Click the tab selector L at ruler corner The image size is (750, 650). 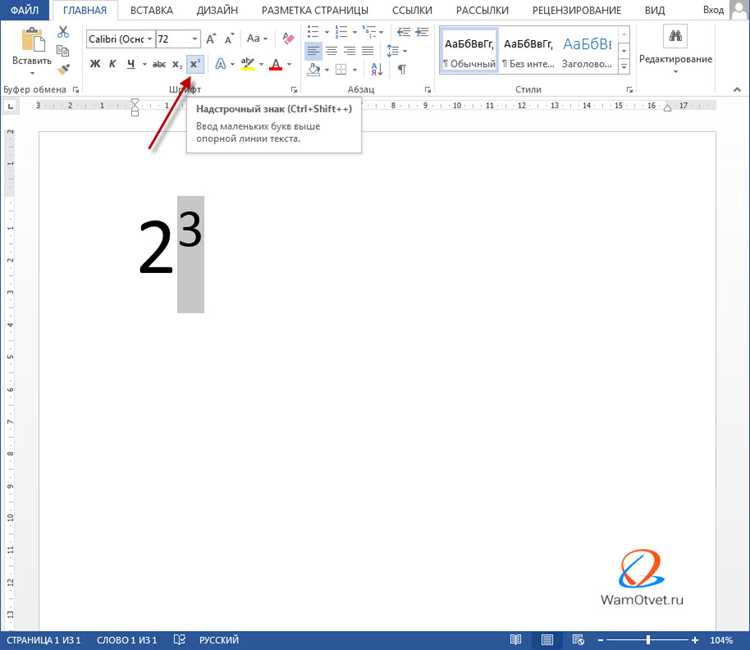click(11, 106)
